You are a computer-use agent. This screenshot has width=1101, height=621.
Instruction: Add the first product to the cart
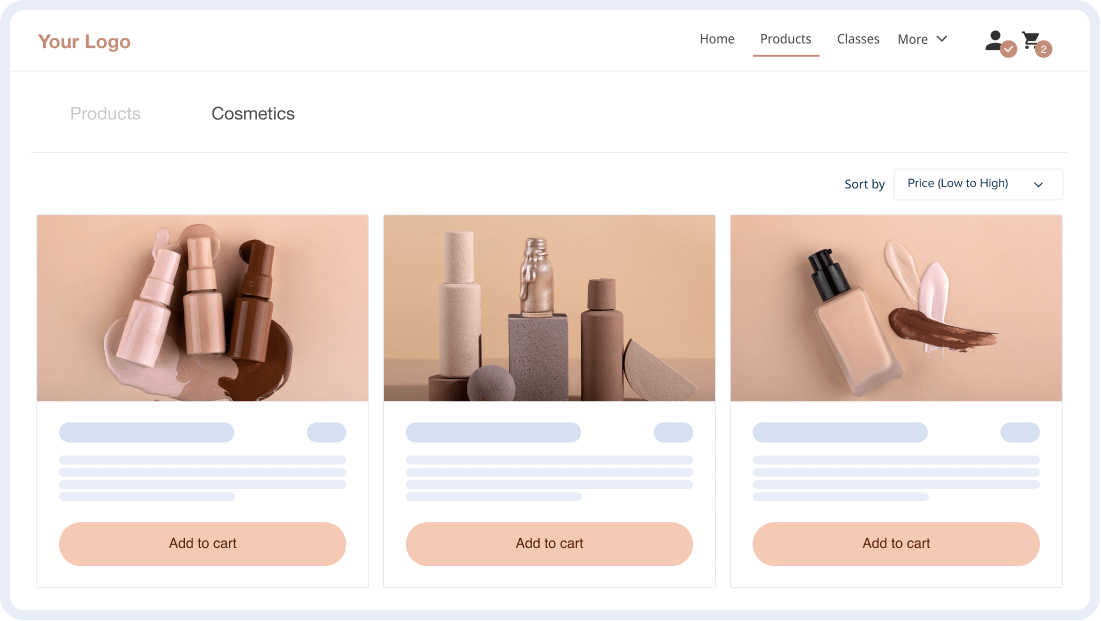tap(202, 544)
